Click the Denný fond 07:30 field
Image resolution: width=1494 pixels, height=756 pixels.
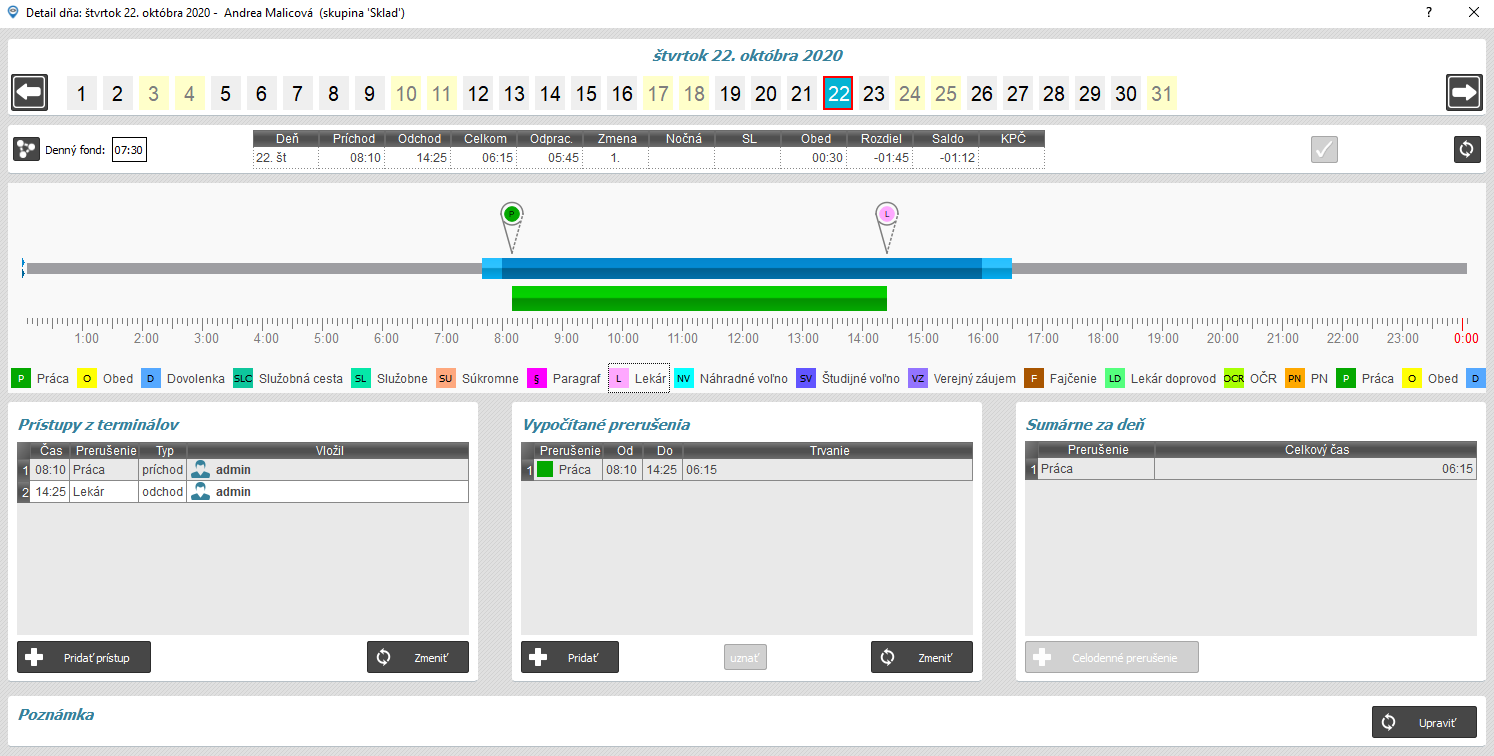tap(129, 150)
